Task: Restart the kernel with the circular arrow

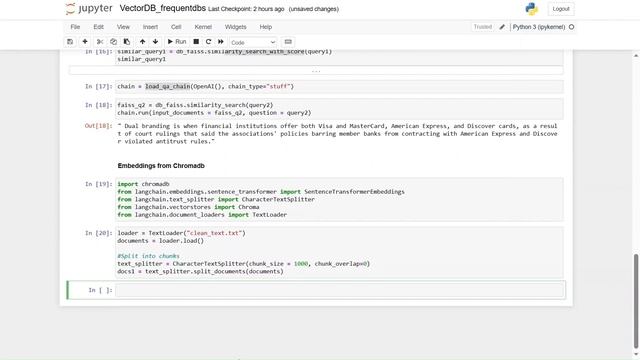Action: click(x=209, y=42)
